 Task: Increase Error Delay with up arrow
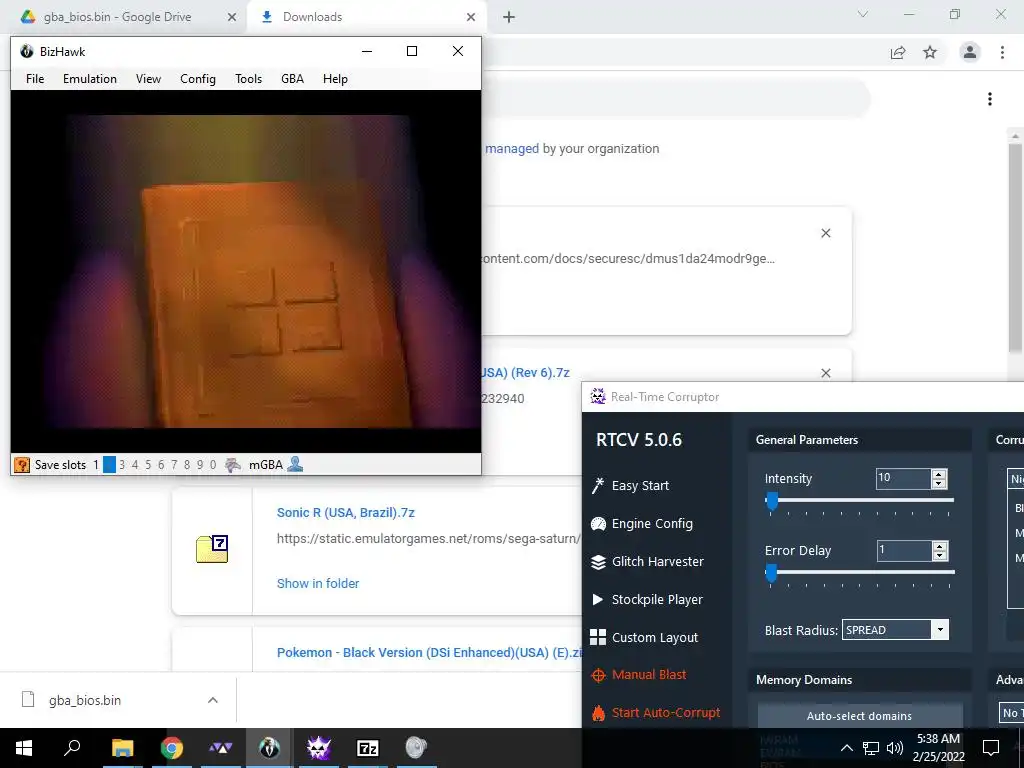coord(940,546)
